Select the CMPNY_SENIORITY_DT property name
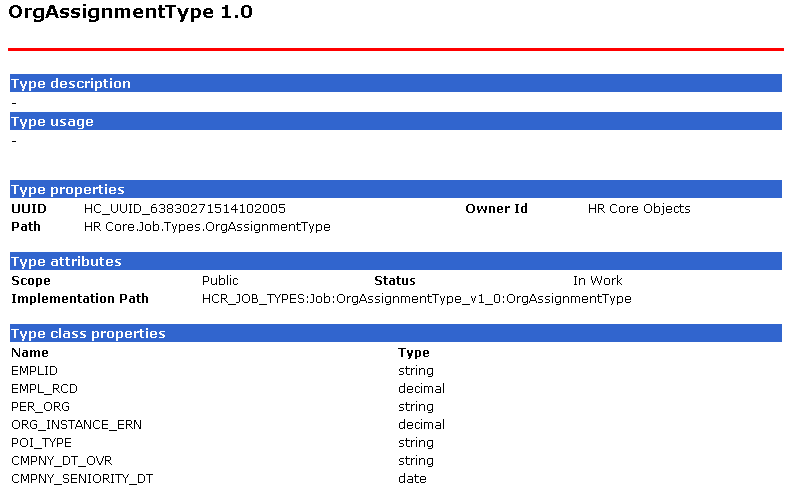This screenshot has height=488, width=788. click(x=82, y=479)
